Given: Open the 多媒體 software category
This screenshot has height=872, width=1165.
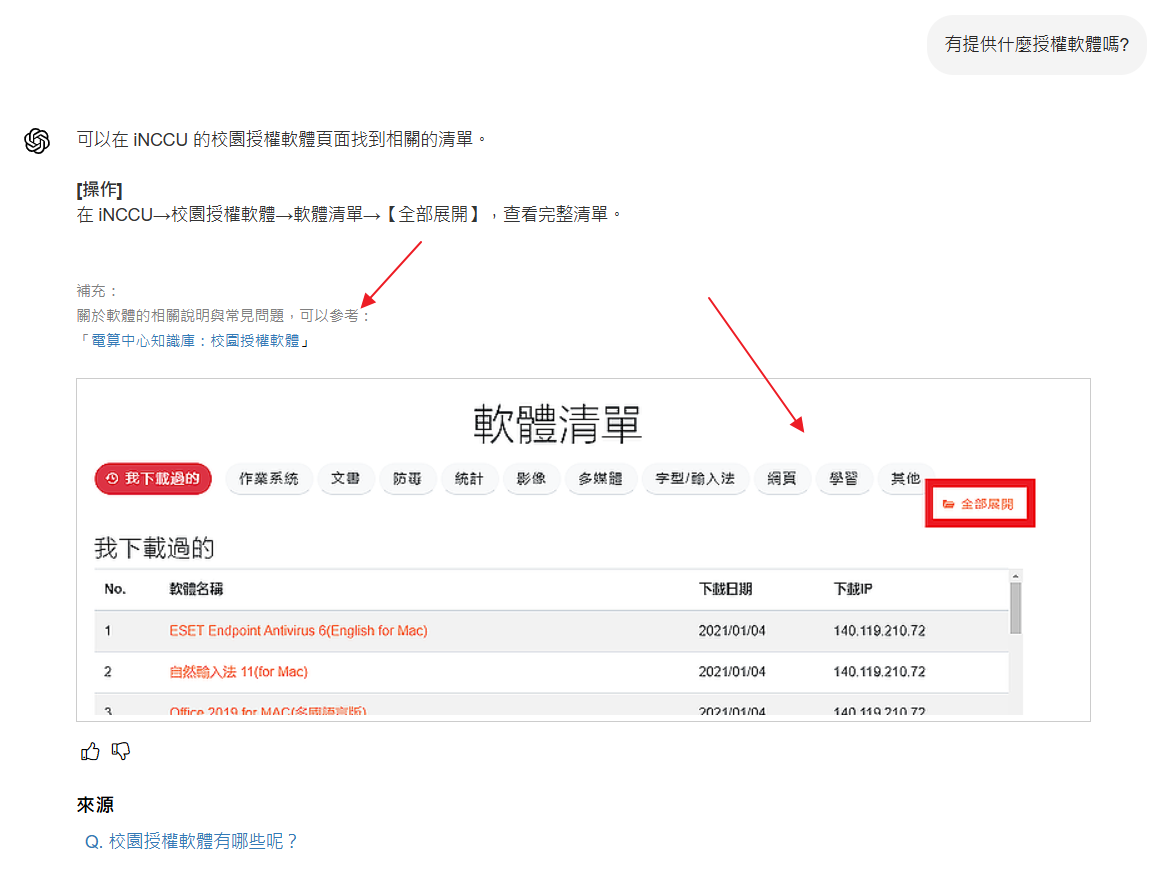Looking at the screenshot, I should [601, 478].
